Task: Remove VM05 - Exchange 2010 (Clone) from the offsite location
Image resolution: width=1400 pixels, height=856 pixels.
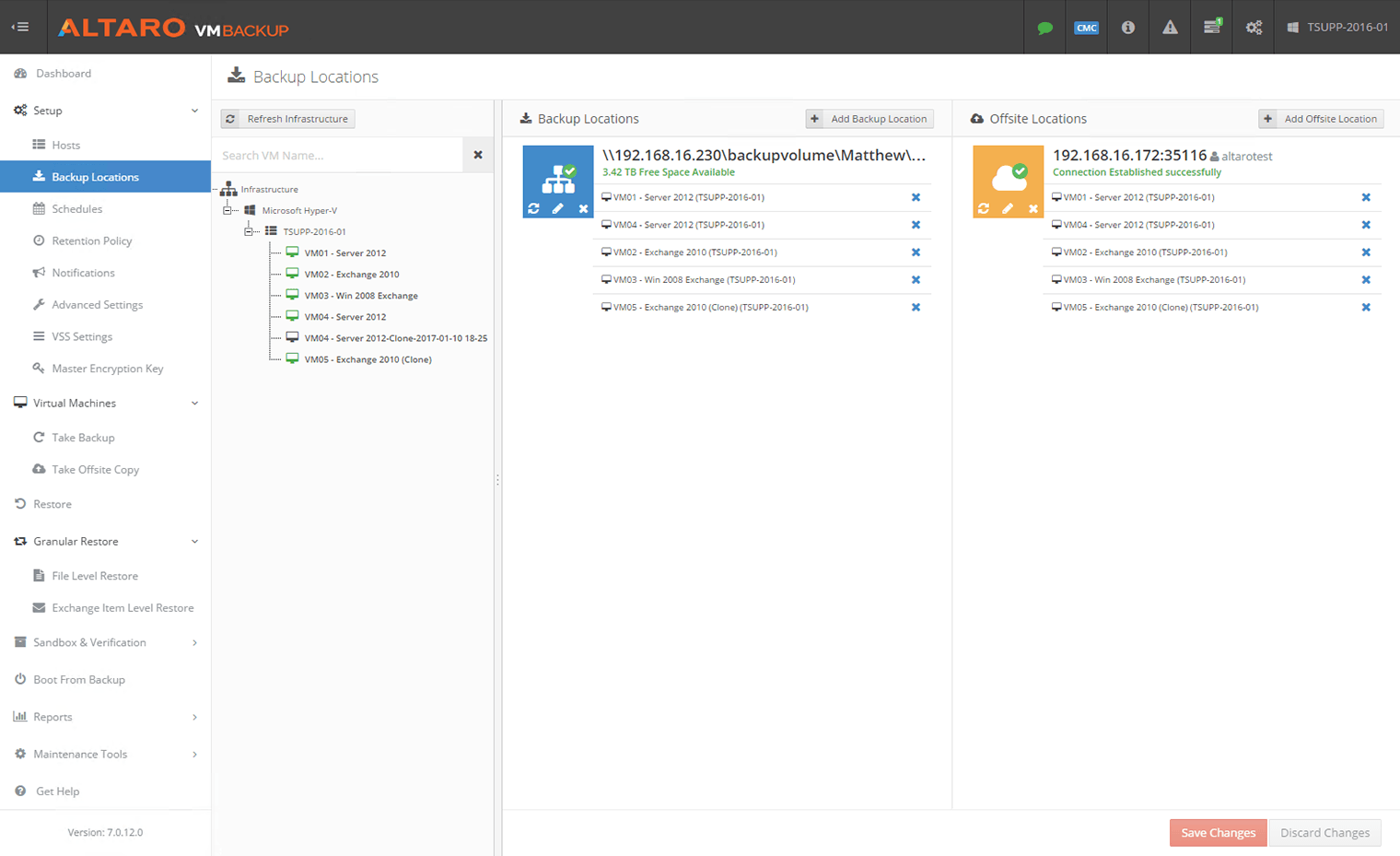Action: coord(1366,308)
